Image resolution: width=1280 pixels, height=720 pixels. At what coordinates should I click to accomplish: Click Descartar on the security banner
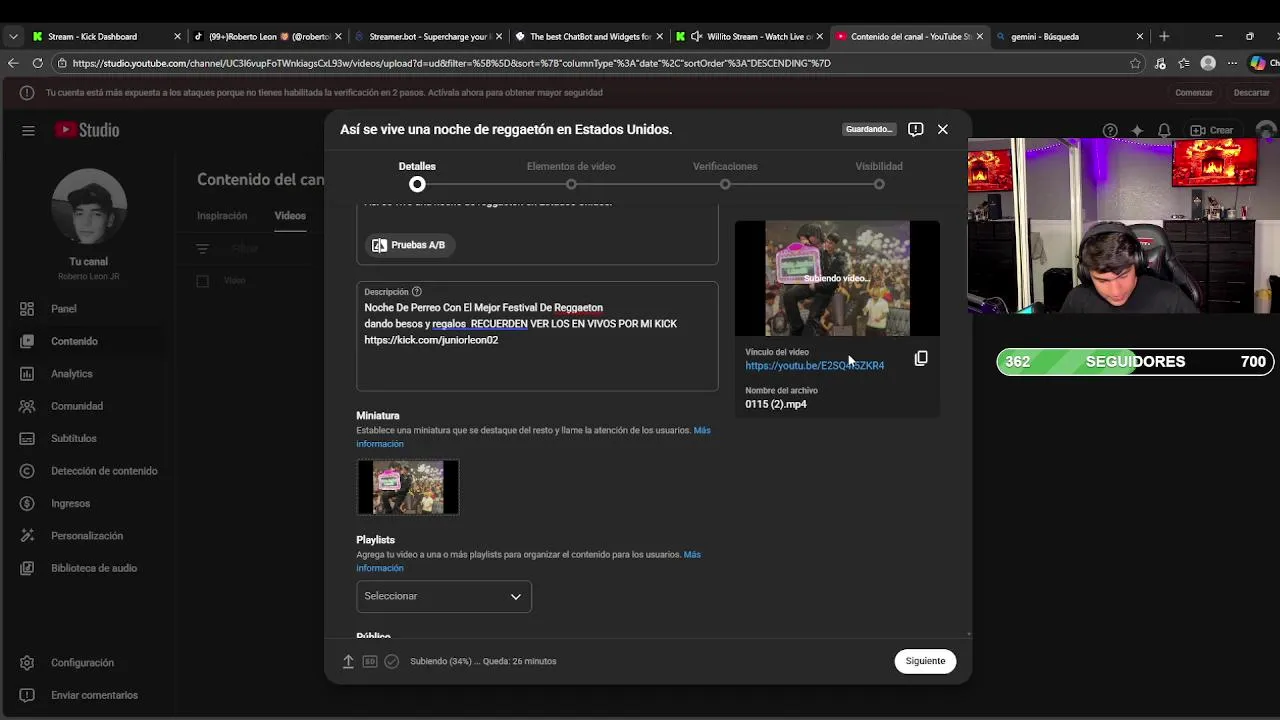pyautogui.click(x=1251, y=93)
